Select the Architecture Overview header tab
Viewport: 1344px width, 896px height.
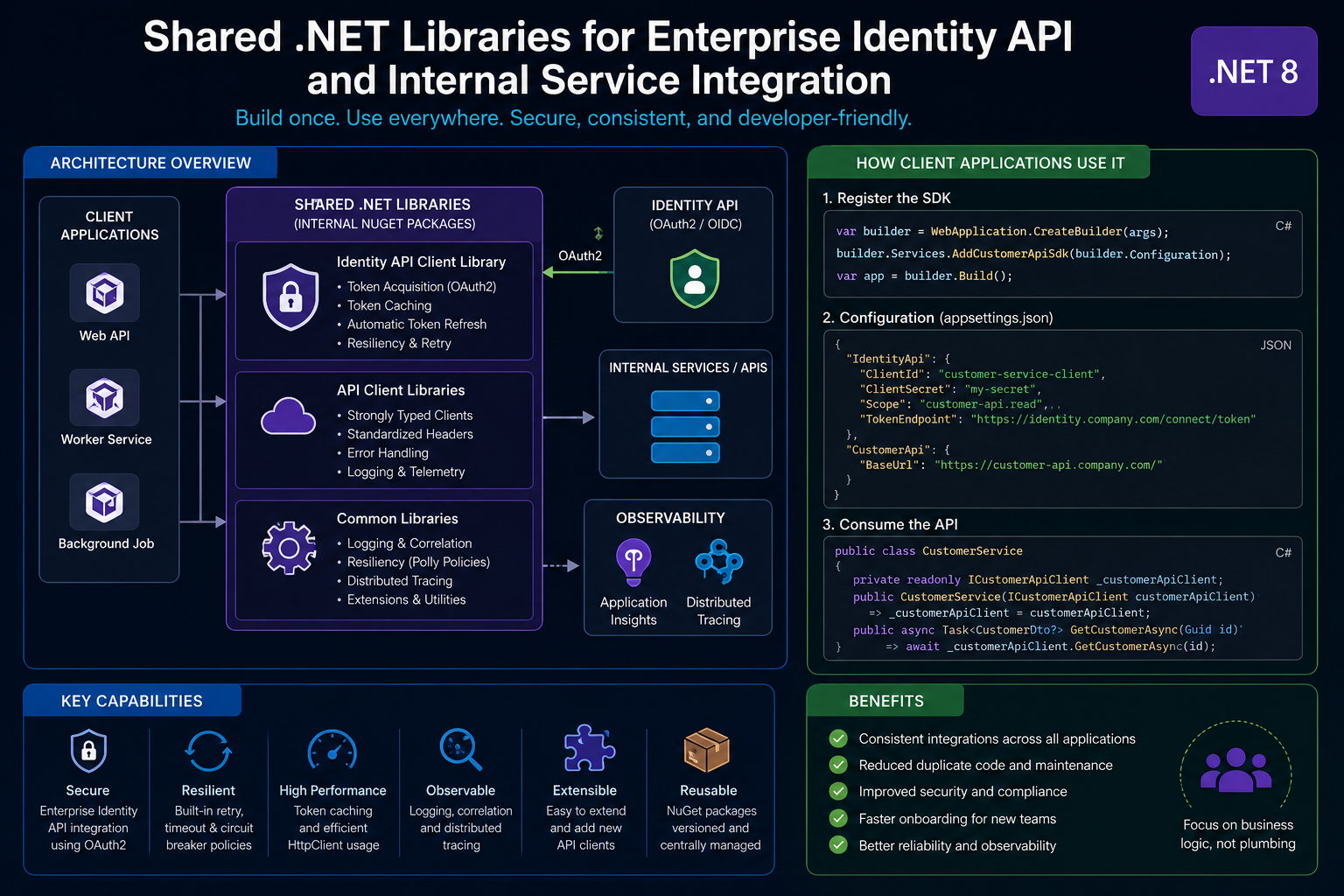[150, 163]
